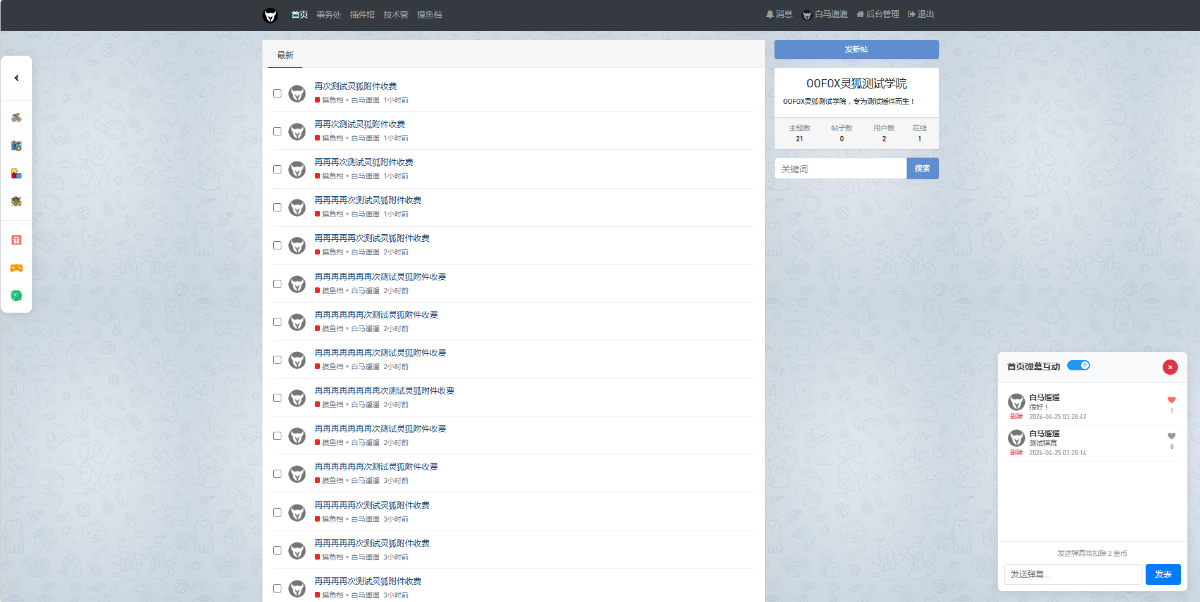Switch to the 最新 tab
1200x602 pixels.
(x=285, y=55)
